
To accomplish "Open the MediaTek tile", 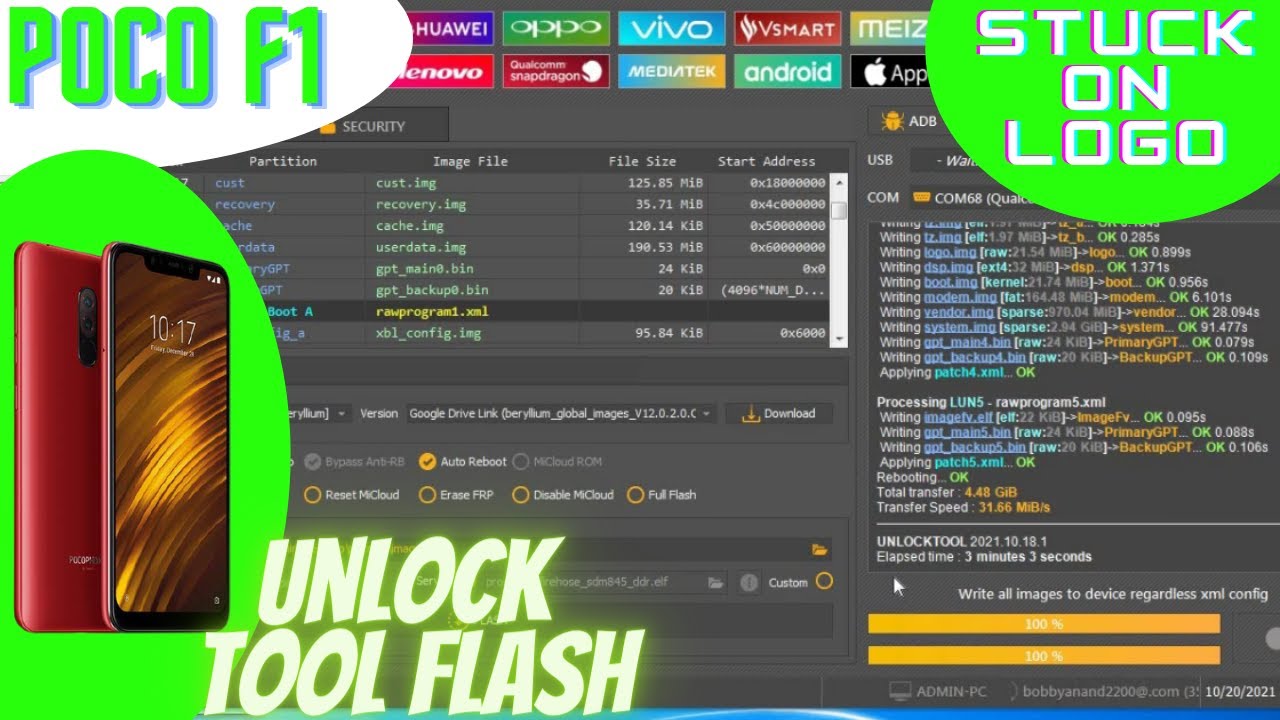I will point(671,71).
